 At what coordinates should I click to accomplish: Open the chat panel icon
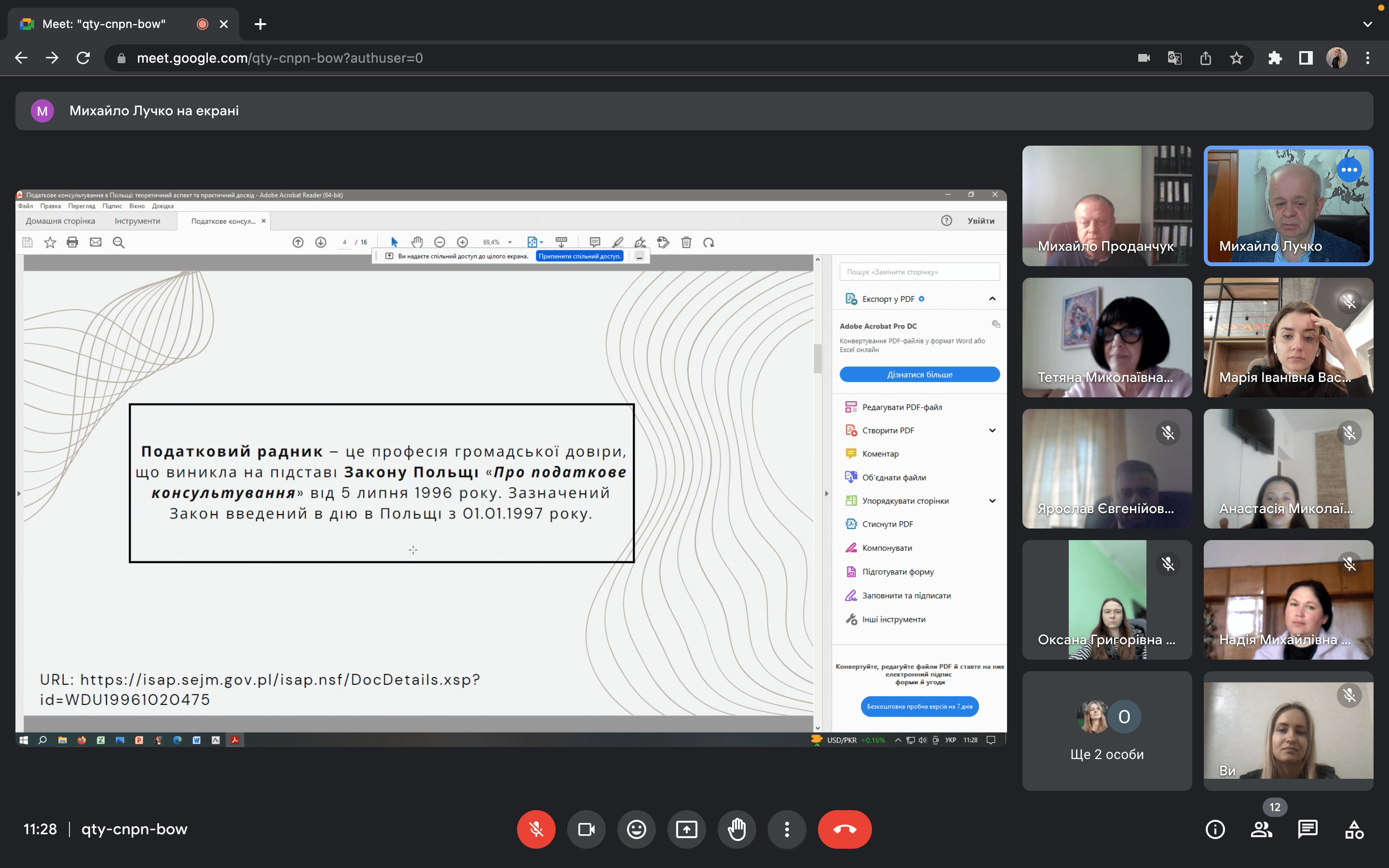click(1307, 829)
